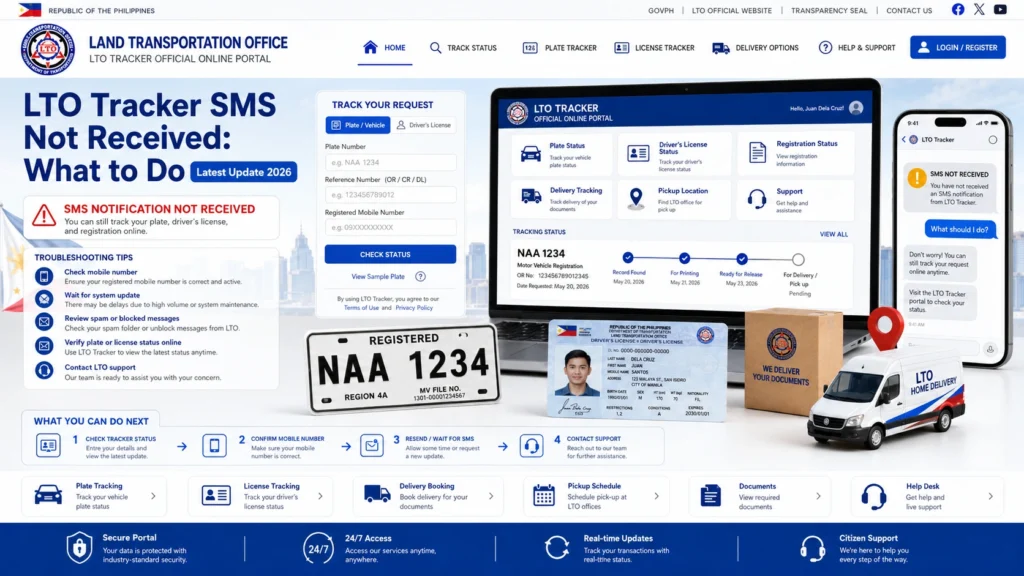Click the headset icon for Contact Support step
The width and height of the screenshot is (1024, 576).
tap(532, 445)
